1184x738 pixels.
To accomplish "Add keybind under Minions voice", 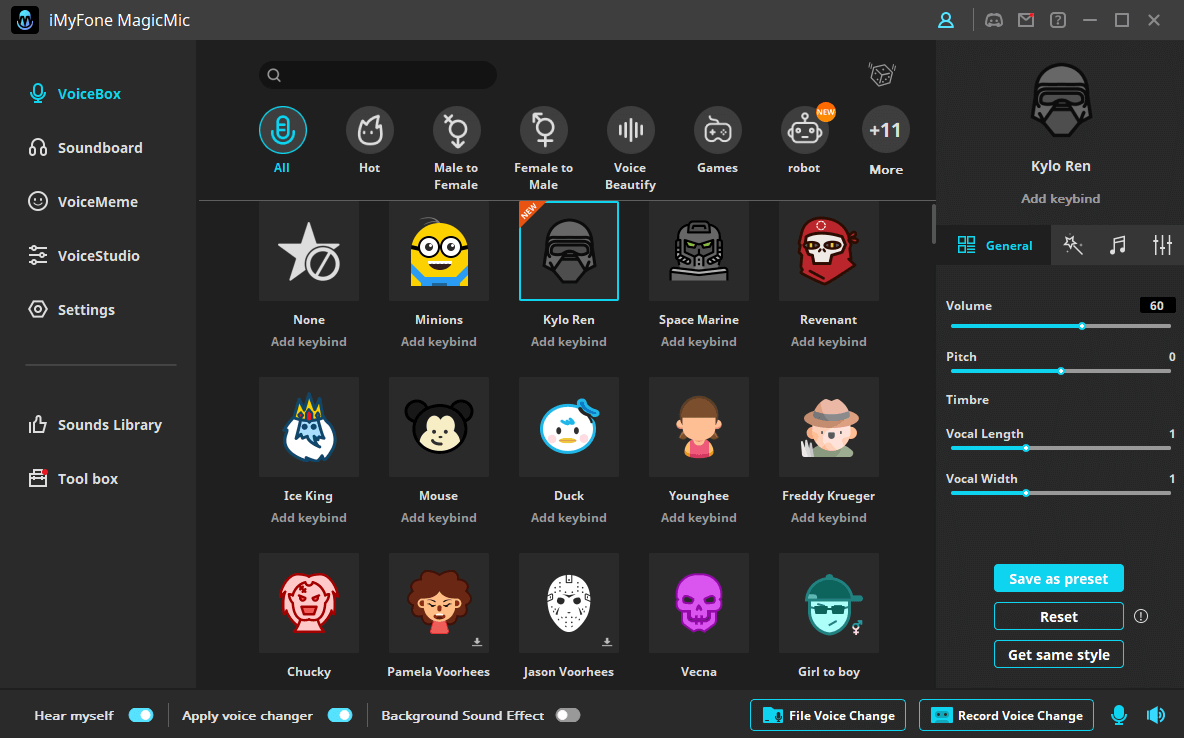I will point(439,341).
